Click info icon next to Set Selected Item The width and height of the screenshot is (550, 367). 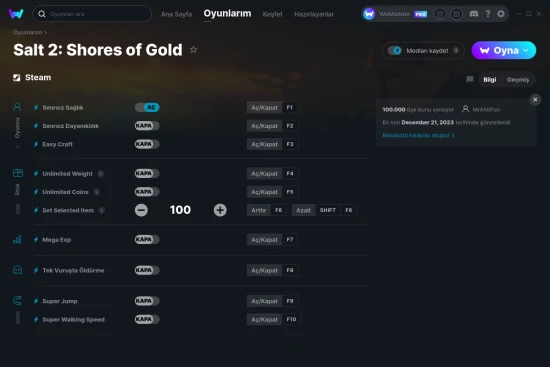pos(102,210)
